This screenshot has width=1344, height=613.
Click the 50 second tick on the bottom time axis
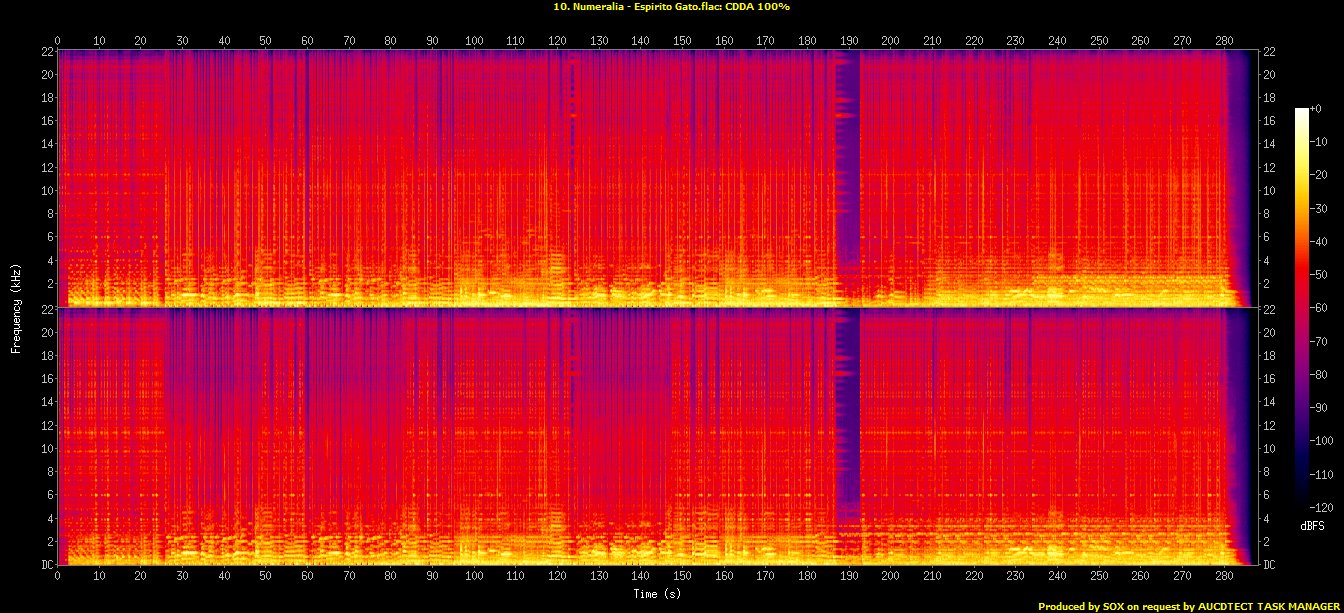click(266, 577)
